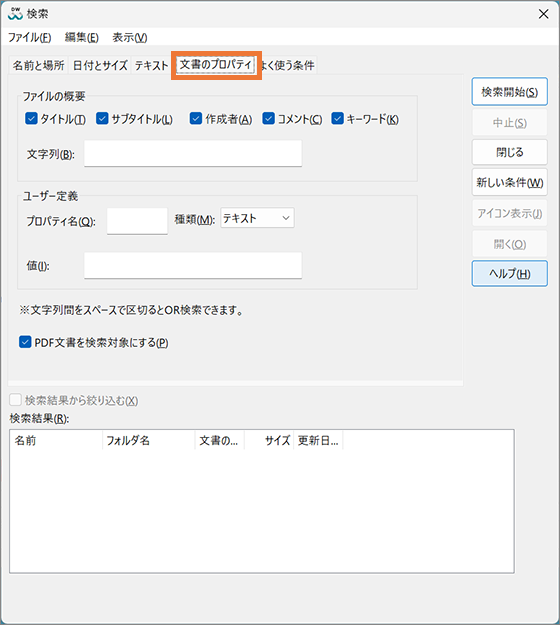Open the 表示(V) menu
This screenshot has height=625, width=560.
coord(130,38)
